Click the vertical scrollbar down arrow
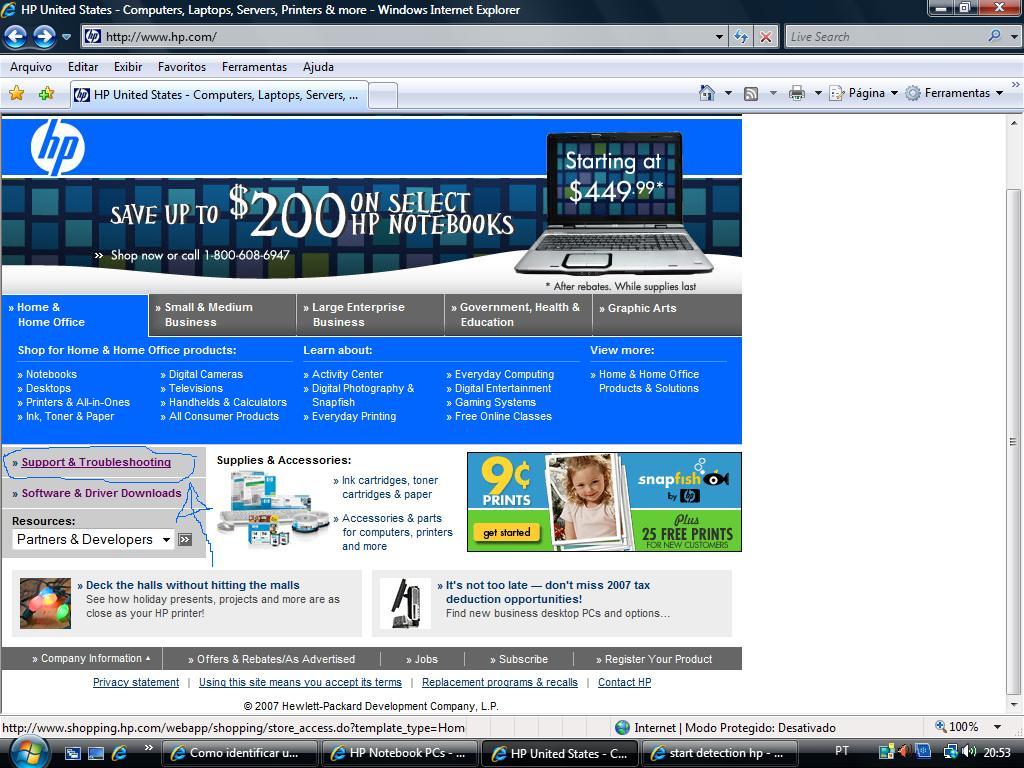1024x768 pixels. 1014,705
